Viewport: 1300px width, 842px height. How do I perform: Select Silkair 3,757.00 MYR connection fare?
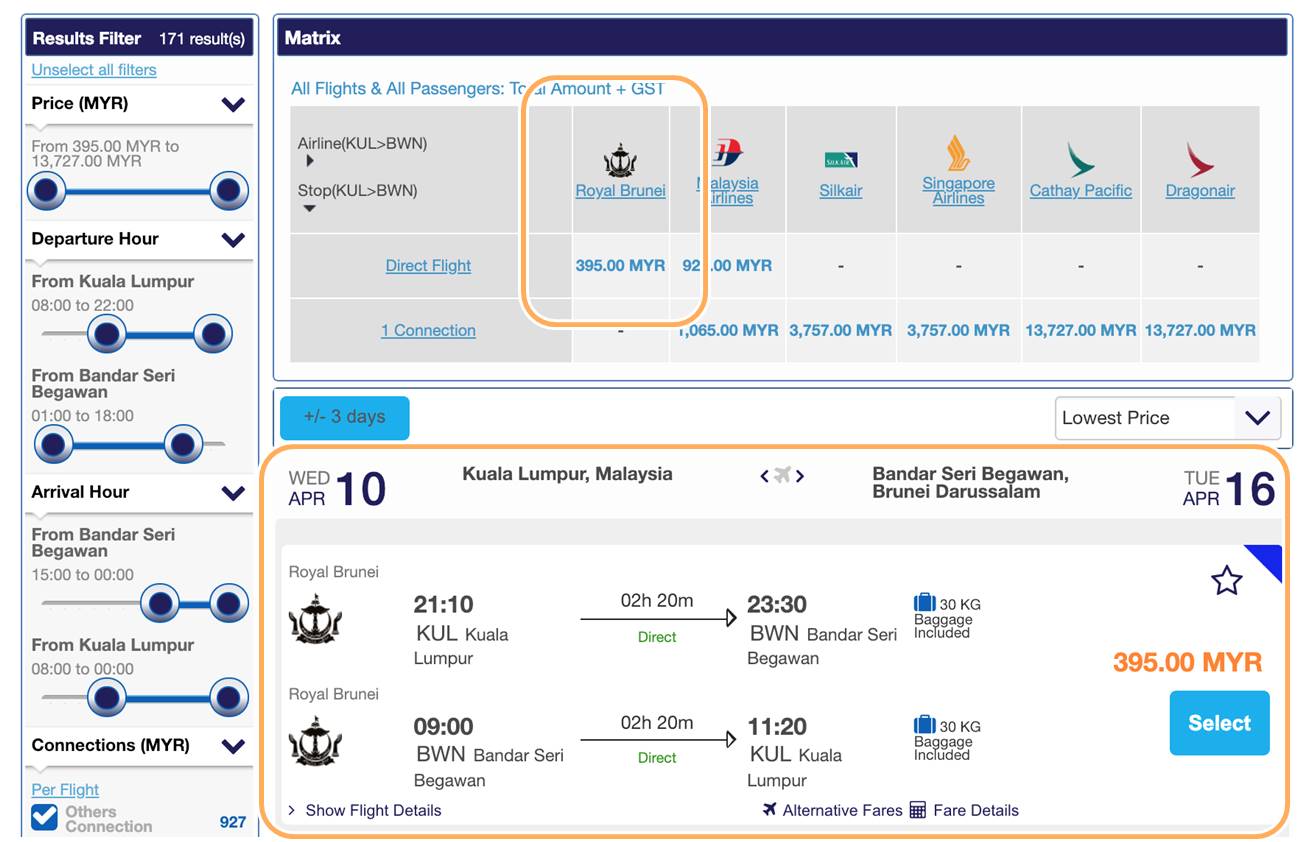pos(841,330)
